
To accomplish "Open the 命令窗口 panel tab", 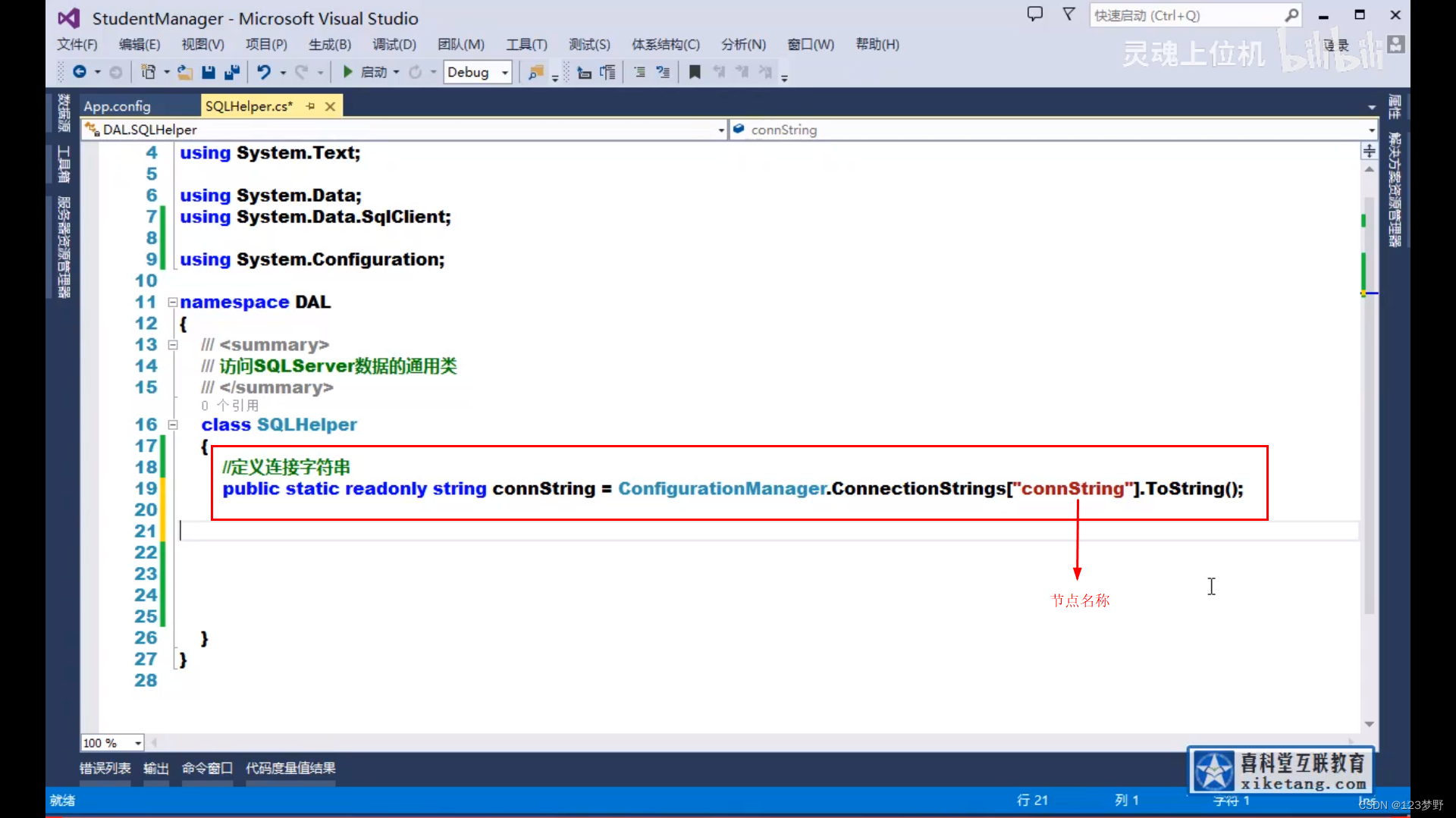I will coord(207,768).
